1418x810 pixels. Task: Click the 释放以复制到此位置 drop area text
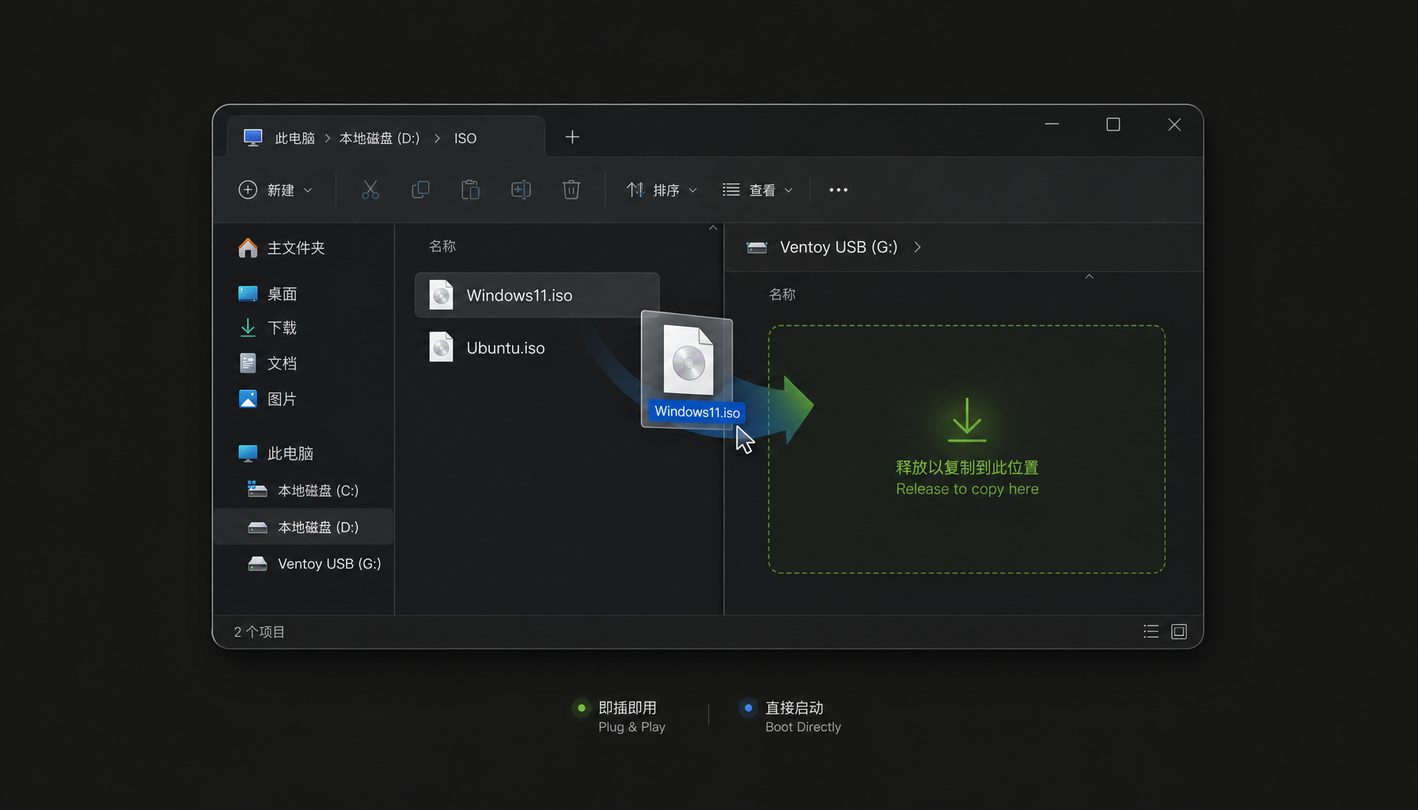967,467
